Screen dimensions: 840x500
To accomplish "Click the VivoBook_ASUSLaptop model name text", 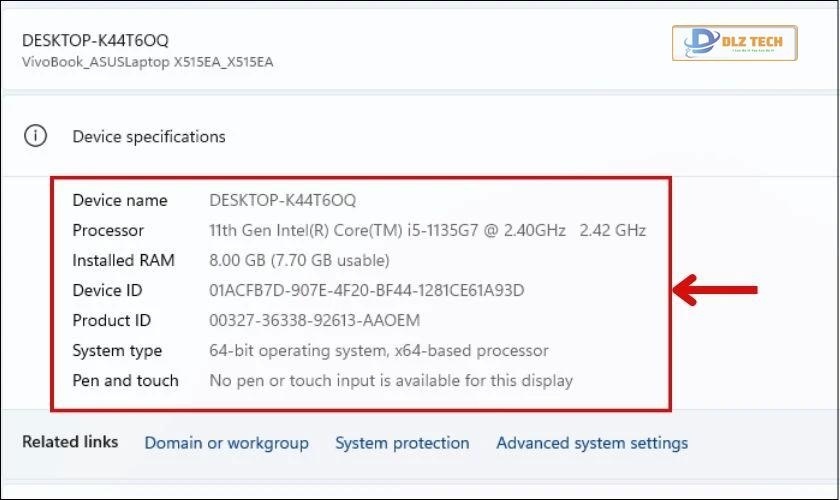I will (147, 62).
